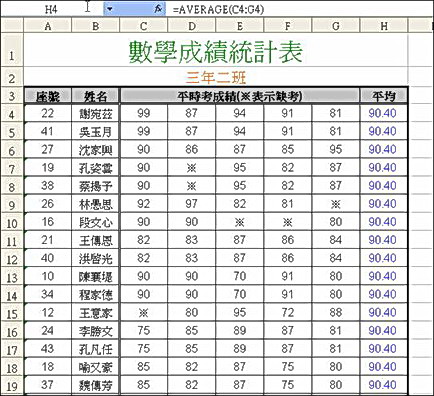The image size is (434, 396).
Task: Click the Name Box showing H4
Action: [52, 9]
